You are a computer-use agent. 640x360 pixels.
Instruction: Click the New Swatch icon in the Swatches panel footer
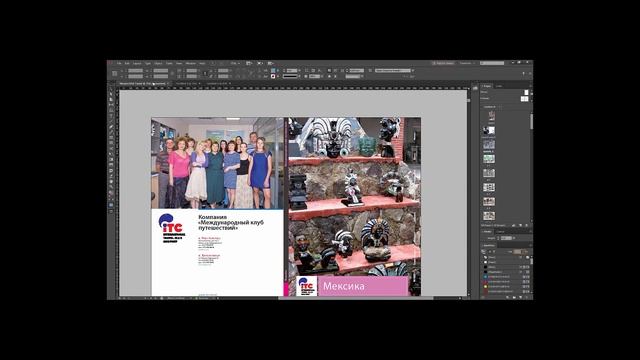(521, 298)
